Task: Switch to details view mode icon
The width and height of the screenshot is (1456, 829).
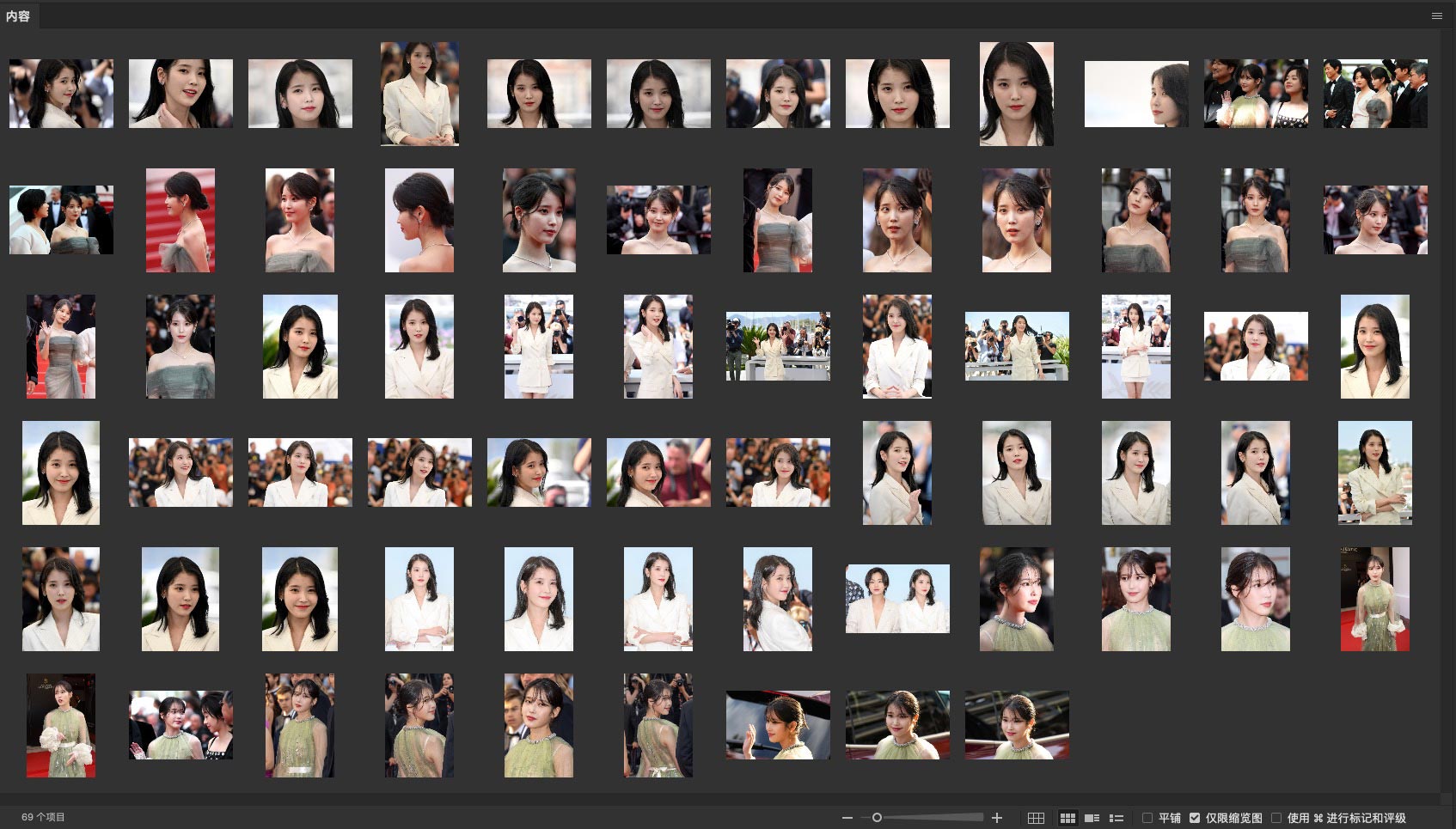Action: tap(1092, 818)
